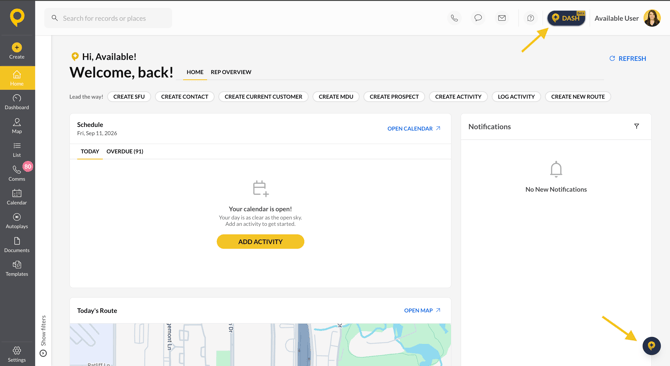Open the OPEN MAP link
Image resolution: width=670 pixels, height=366 pixels.
pyautogui.click(x=422, y=310)
